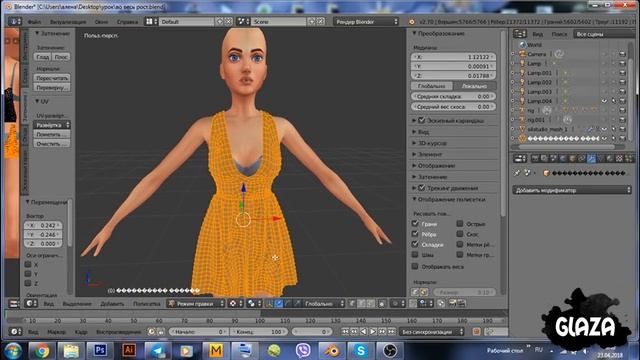This screenshot has height=360, width=640.
Task: Open the timeline editor type icon
Action: pyautogui.click(x=16, y=331)
